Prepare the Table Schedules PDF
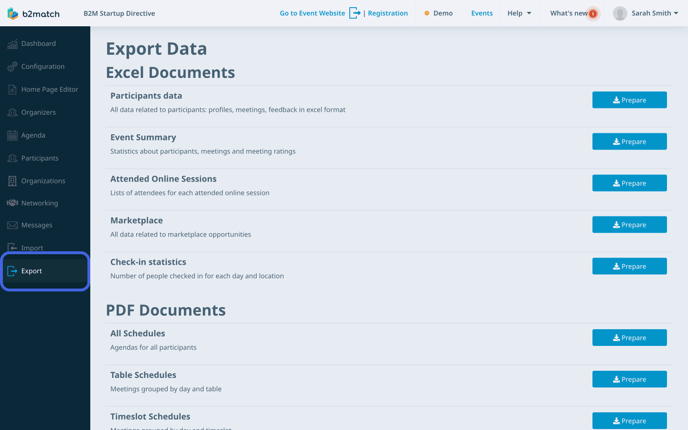Image resolution: width=688 pixels, height=430 pixels. coord(629,379)
